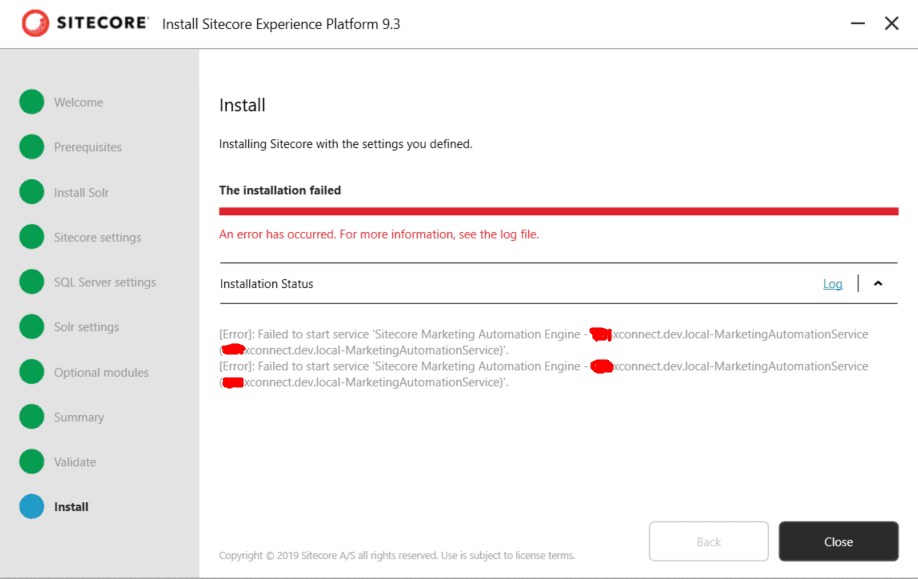Collapse the Installation Status section chevron
The width and height of the screenshot is (918, 579).
pos(878,283)
